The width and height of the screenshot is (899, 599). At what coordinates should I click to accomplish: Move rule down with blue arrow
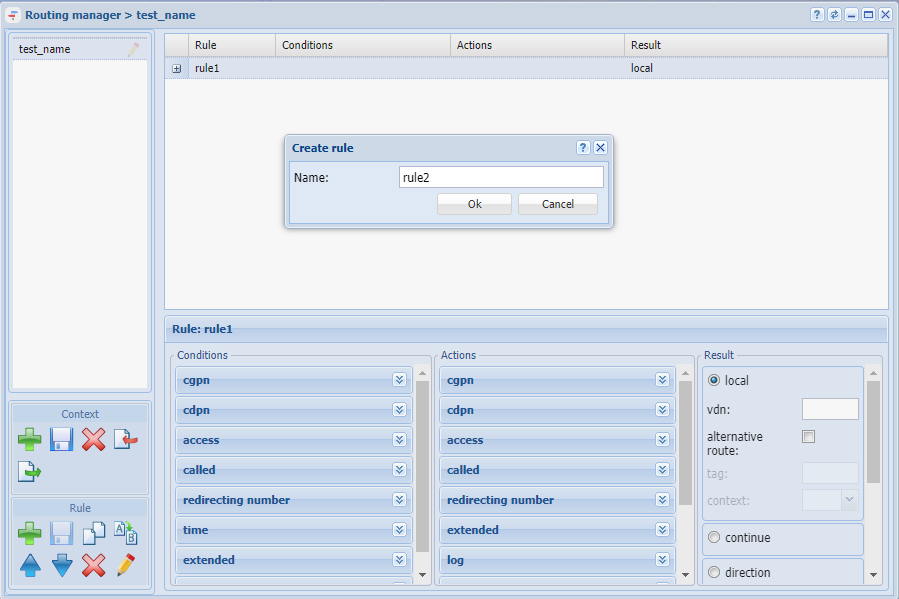[62, 565]
